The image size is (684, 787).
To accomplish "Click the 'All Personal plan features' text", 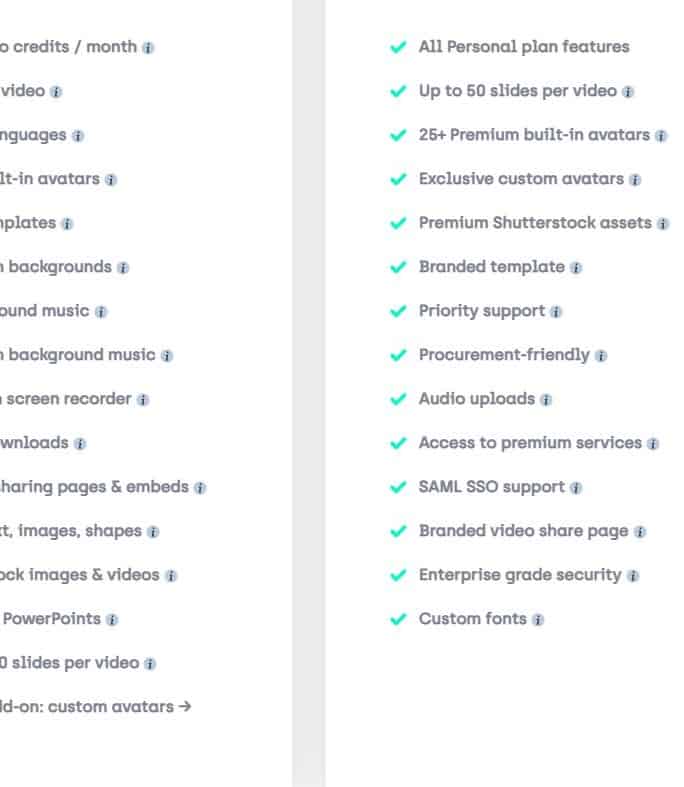I will click(524, 47).
